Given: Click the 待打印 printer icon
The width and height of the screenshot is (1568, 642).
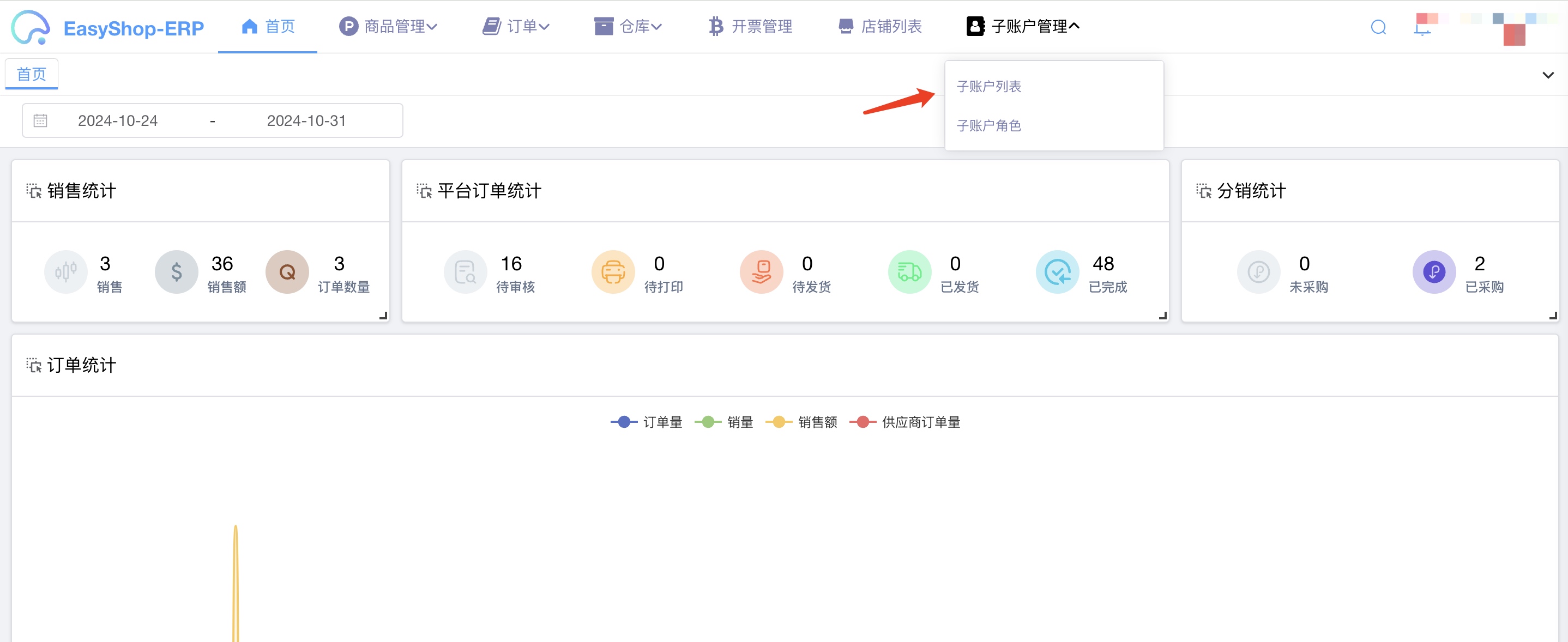Looking at the screenshot, I should pyautogui.click(x=613, y=272).
